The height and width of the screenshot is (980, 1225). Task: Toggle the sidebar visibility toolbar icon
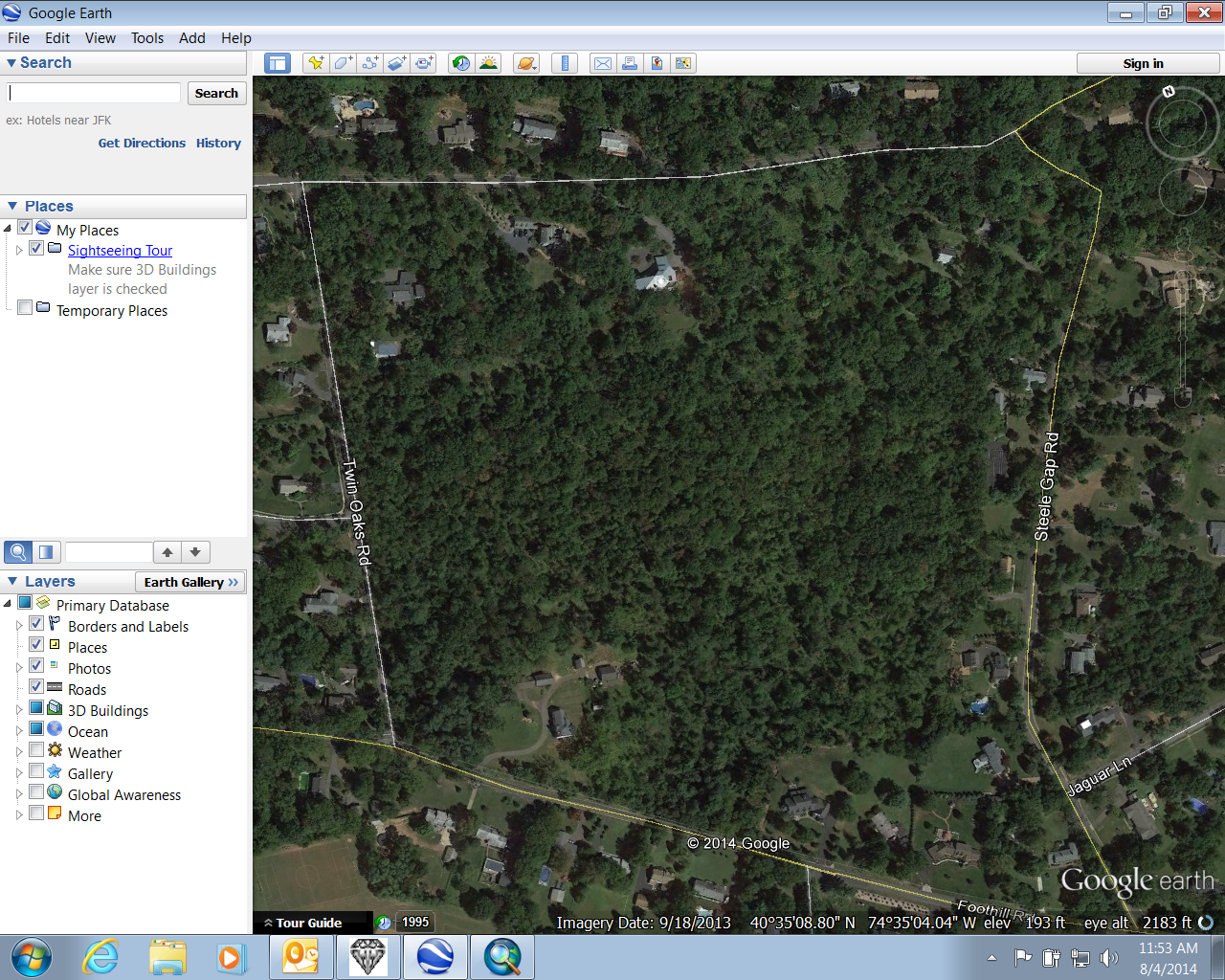[278, 63]
